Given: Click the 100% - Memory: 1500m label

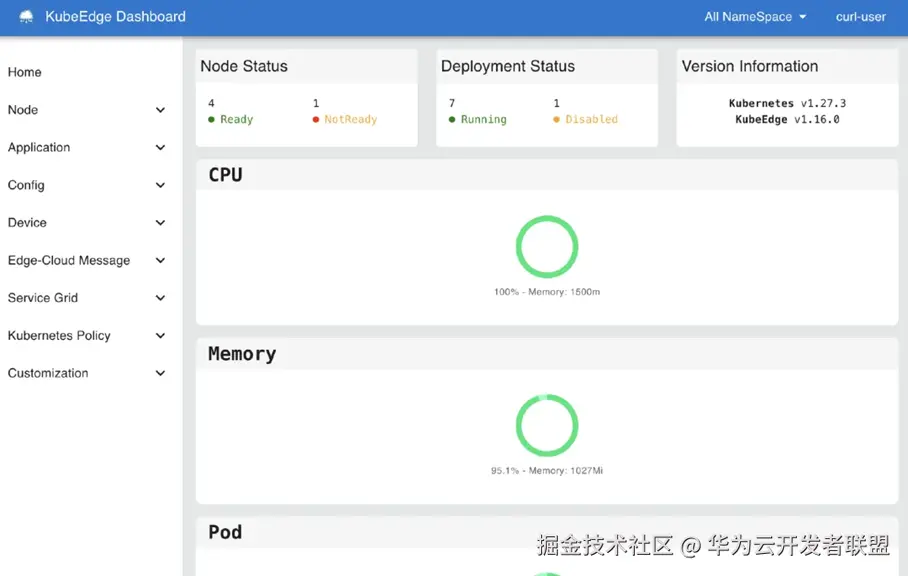Looking at the screenshot, I should click(x=547, y=292).
